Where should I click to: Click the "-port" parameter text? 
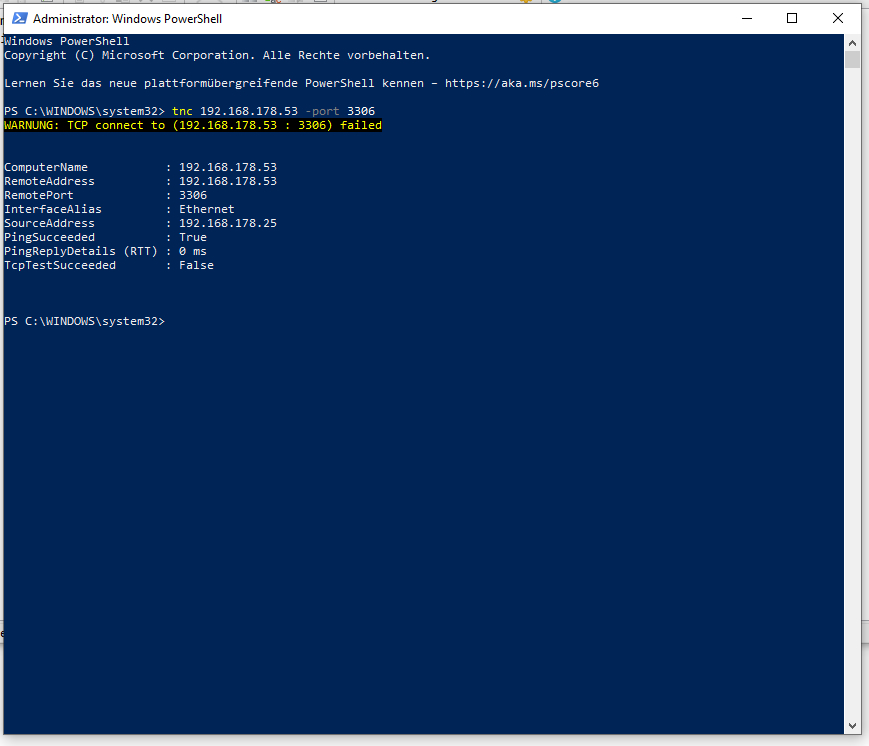[x=322, y=111]
